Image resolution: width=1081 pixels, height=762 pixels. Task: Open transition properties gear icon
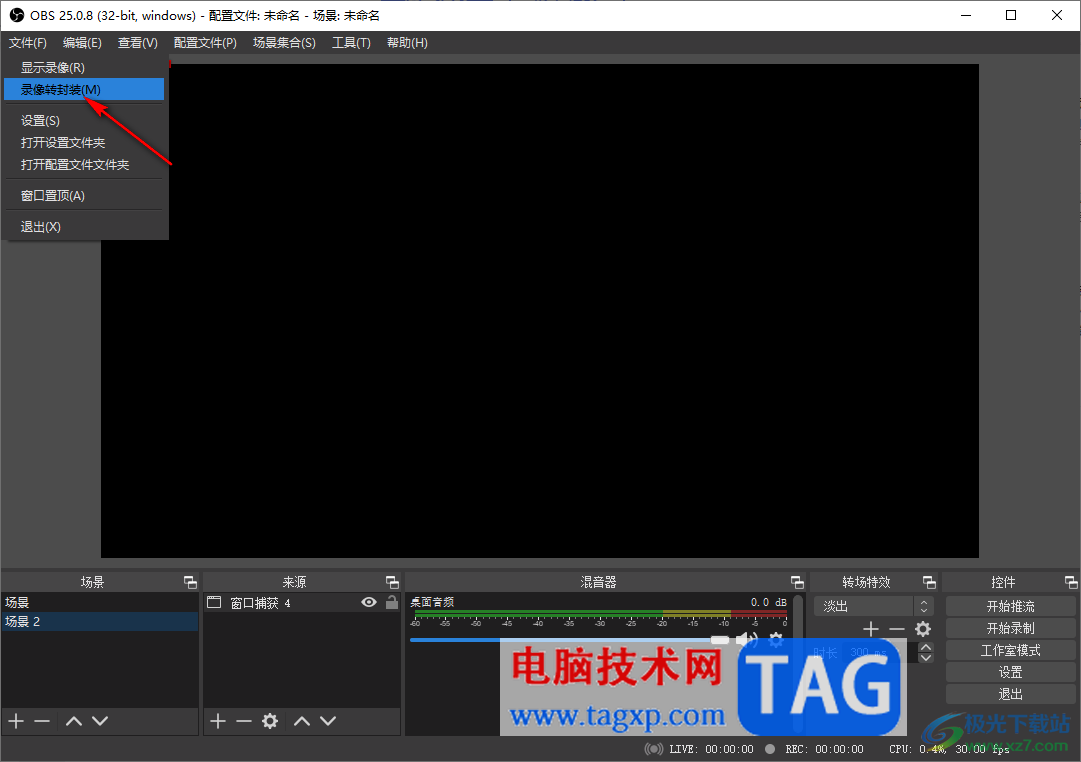click(922, 629)
